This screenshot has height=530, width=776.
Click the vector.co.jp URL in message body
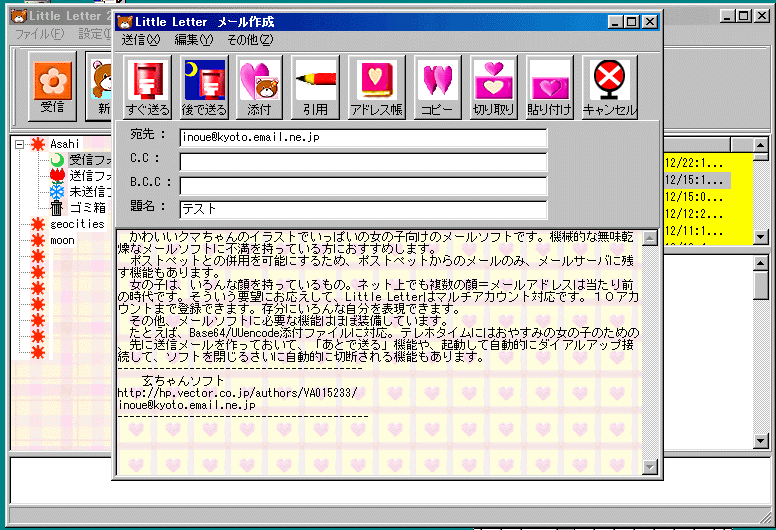coord(237,393)
